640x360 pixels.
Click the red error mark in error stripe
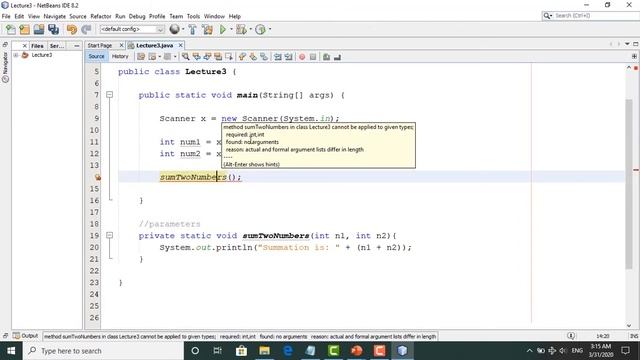pos(636,170)
